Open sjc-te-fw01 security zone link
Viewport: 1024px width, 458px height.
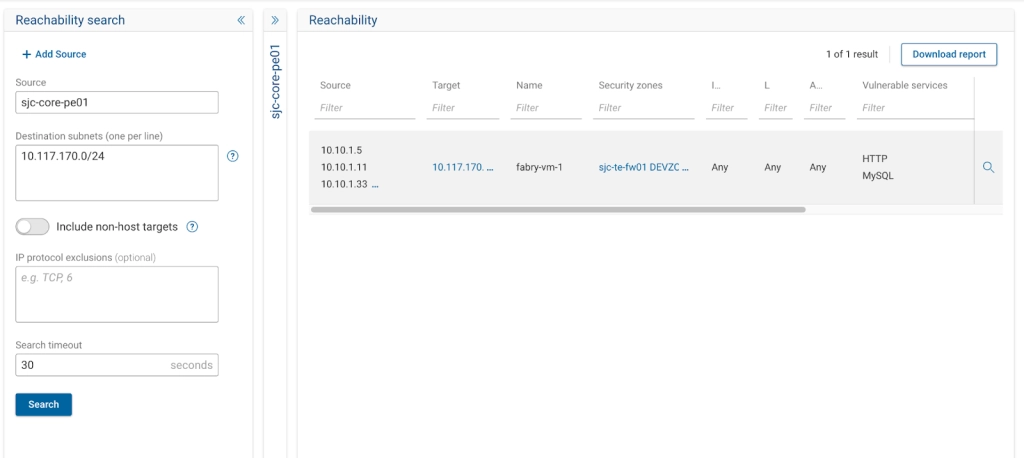(x=642, y=168)
